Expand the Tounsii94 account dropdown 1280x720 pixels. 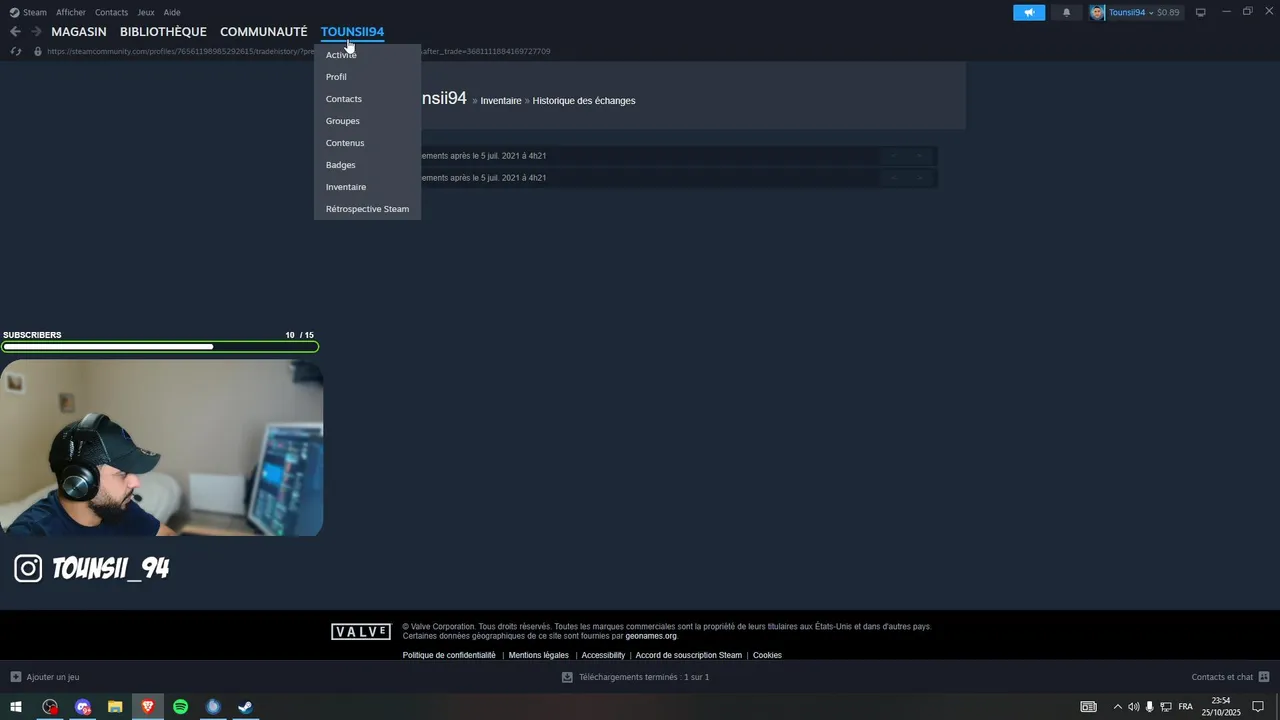point(1150,12)
